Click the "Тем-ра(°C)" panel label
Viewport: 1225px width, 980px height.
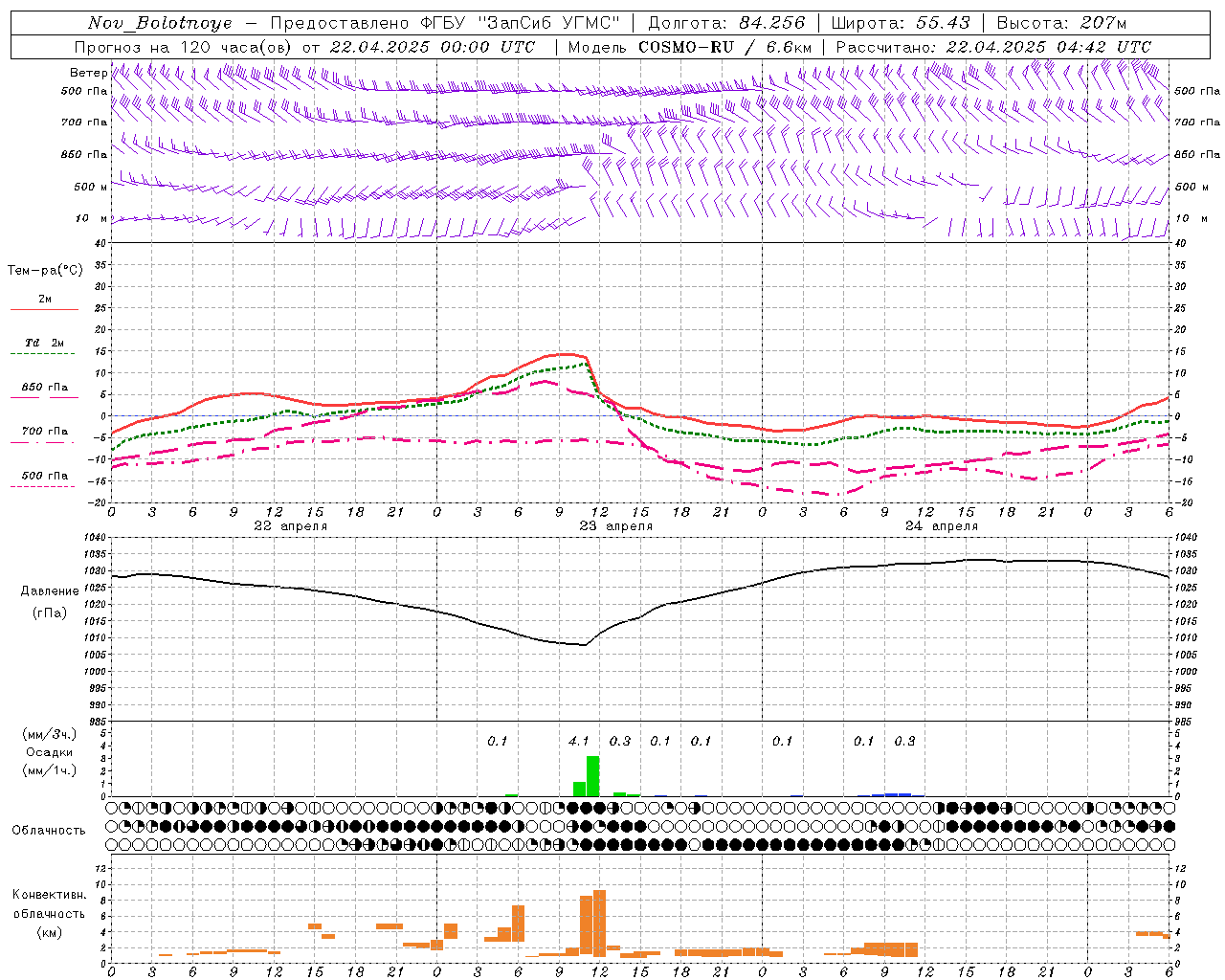pyautogui.click(x=45, y=271)
